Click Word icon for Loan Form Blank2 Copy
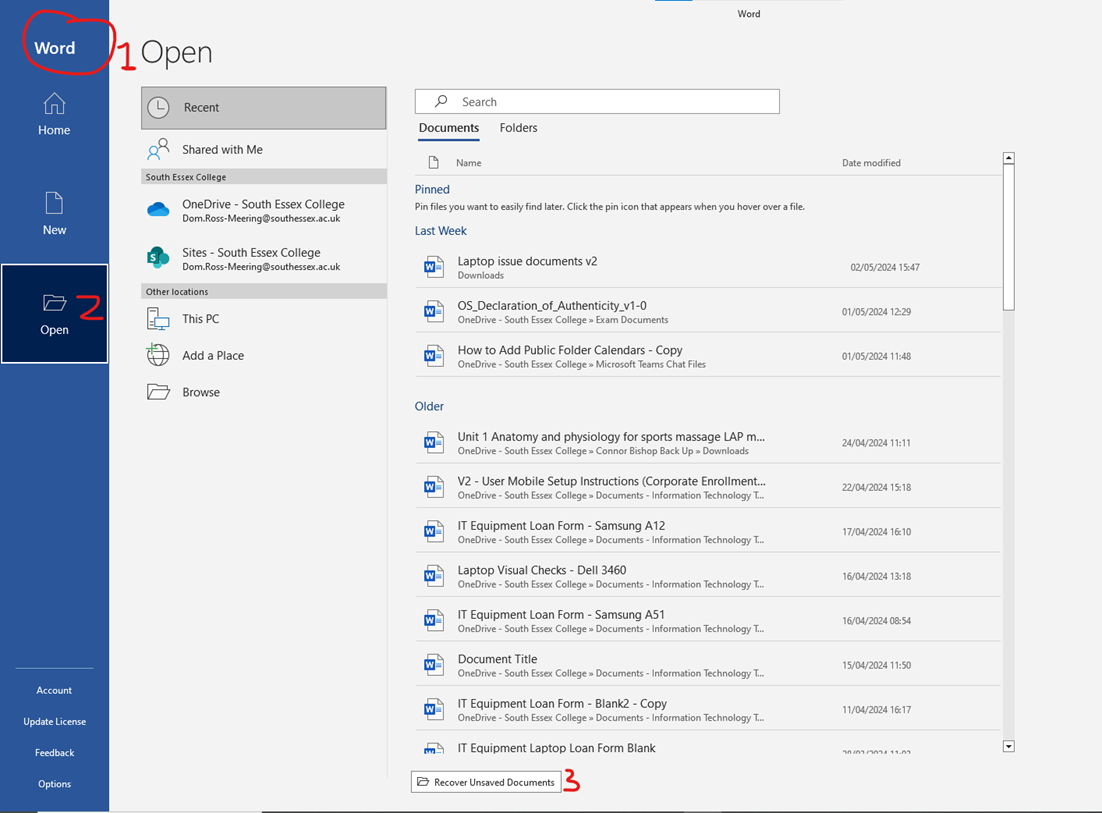1102x813 pixels. click(x=434, y=709)
